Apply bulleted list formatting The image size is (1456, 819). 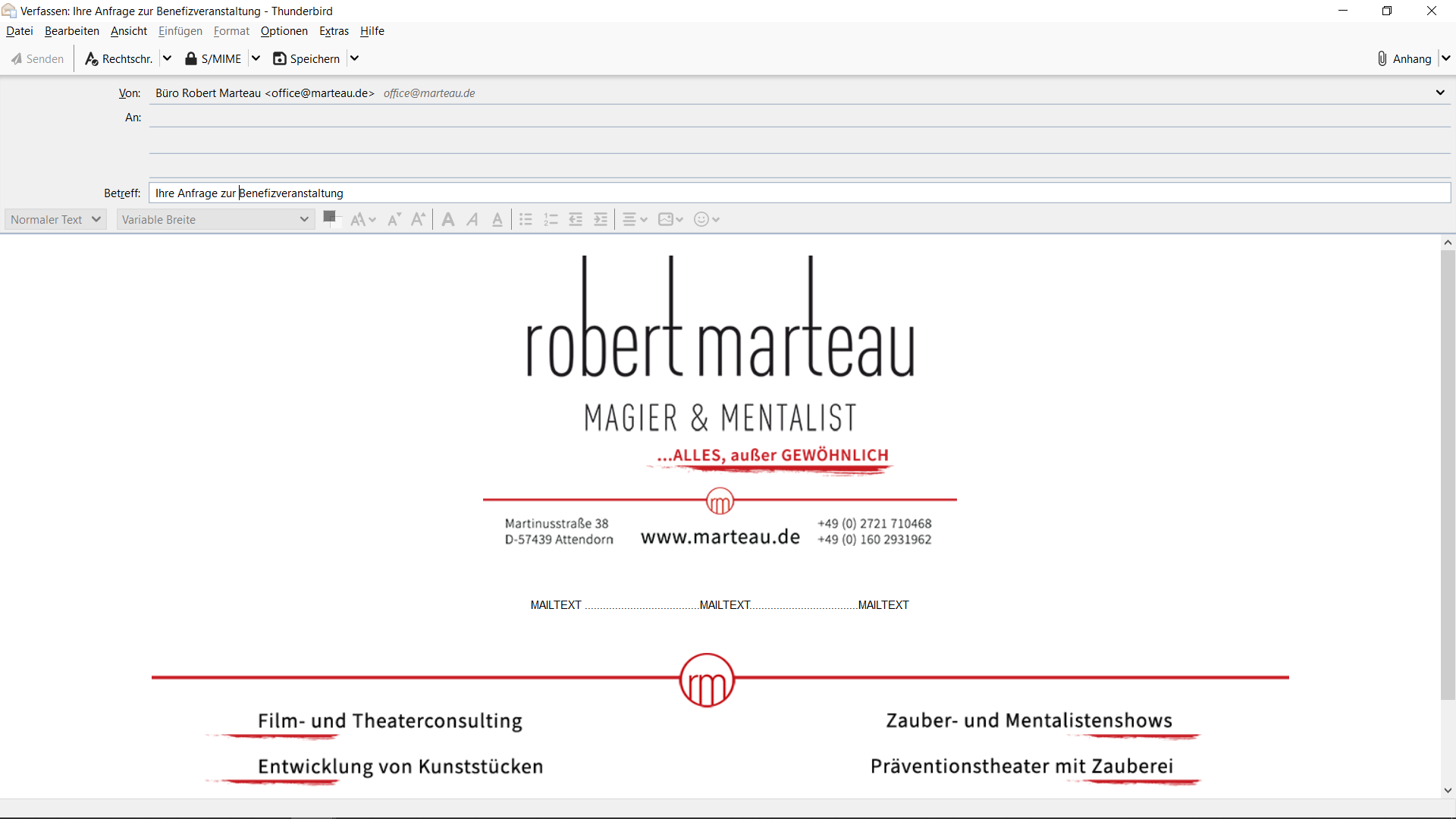pos(526,220)
